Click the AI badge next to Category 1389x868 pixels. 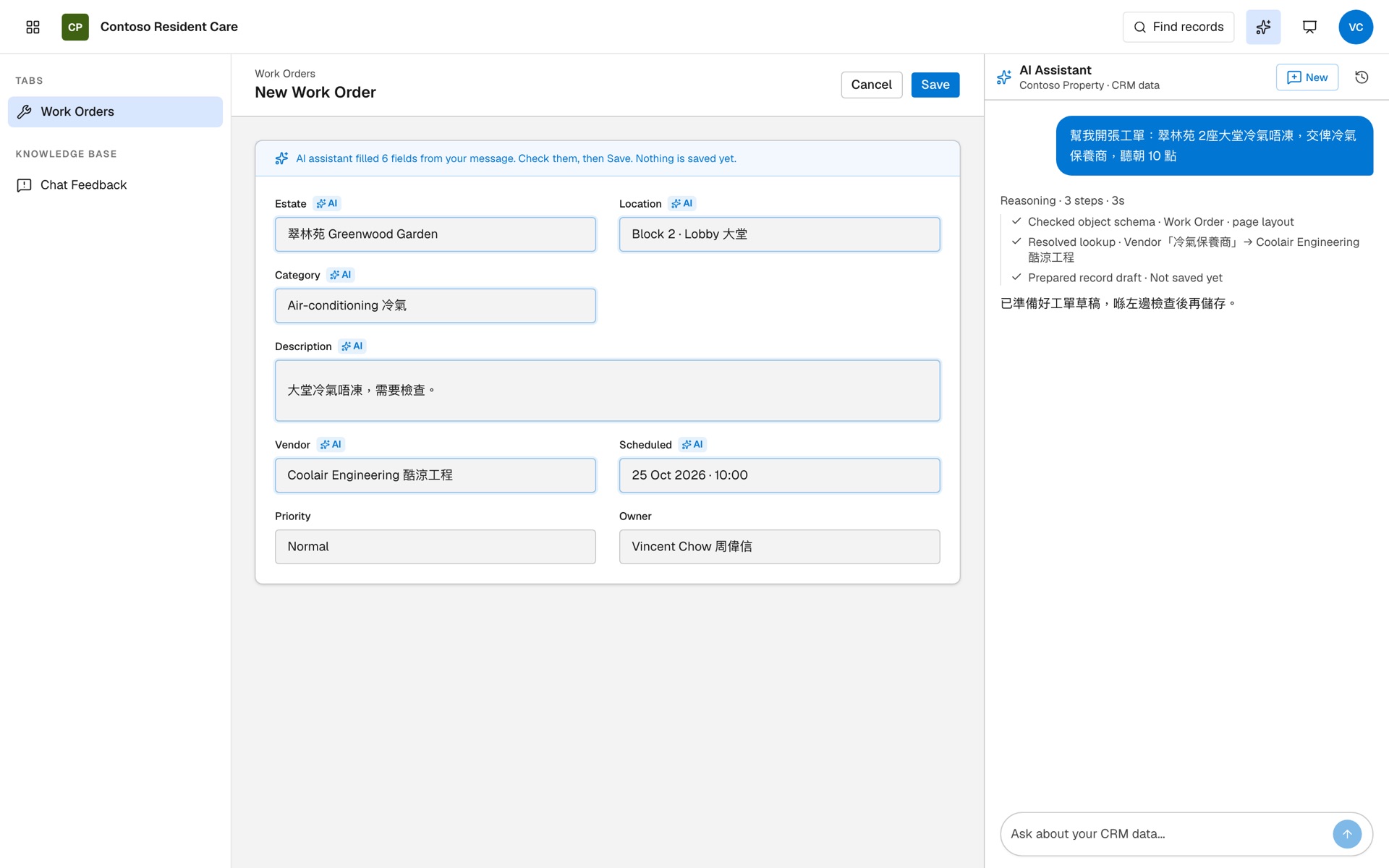(341, 275)
